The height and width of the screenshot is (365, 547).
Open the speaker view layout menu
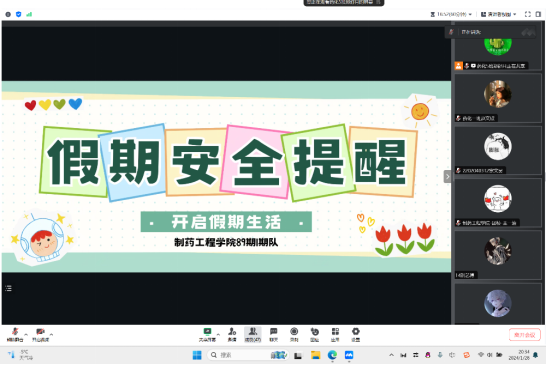point(499,14)
